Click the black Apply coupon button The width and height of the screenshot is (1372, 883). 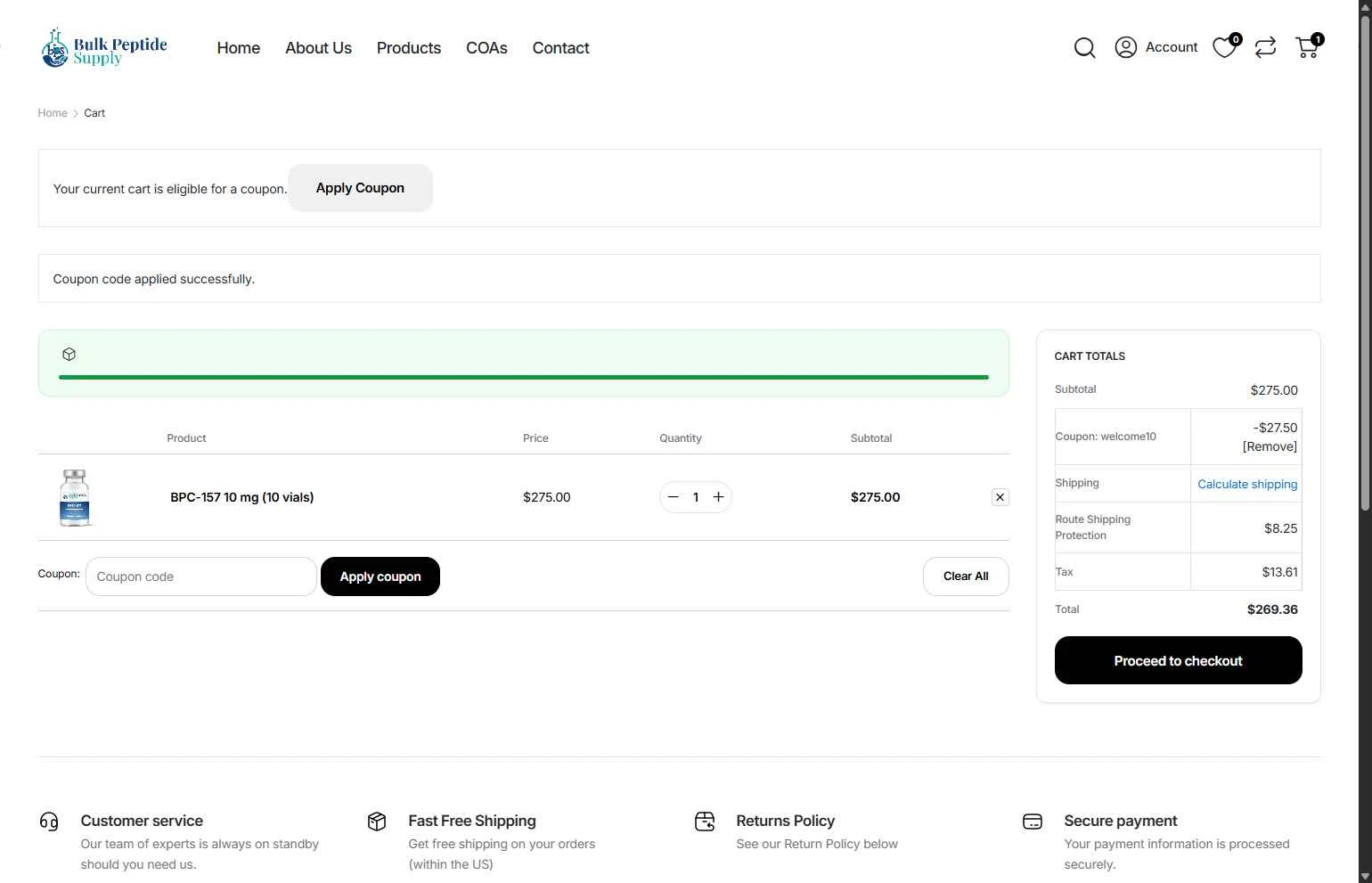[x=380, y=576]
